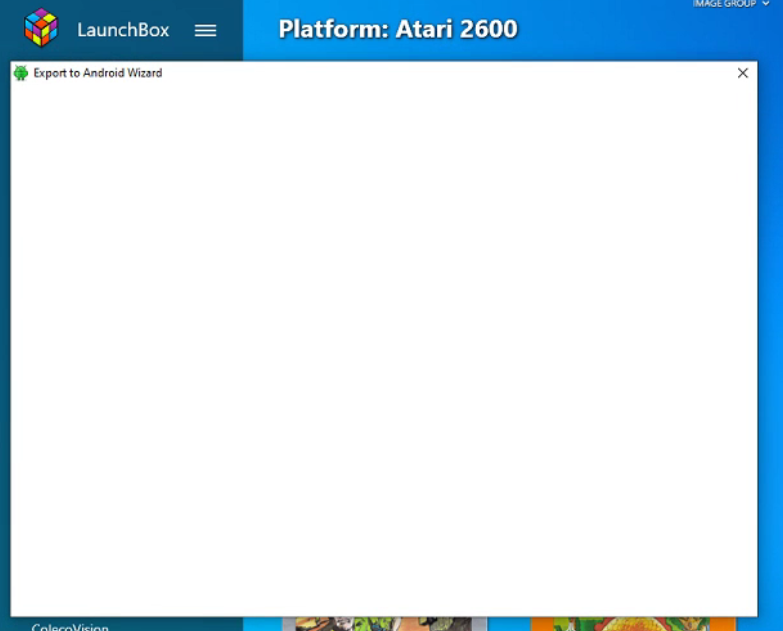Click the Platform: Atari 2600 heading
This screenshot has width=783, height=631.
[398, 29]
